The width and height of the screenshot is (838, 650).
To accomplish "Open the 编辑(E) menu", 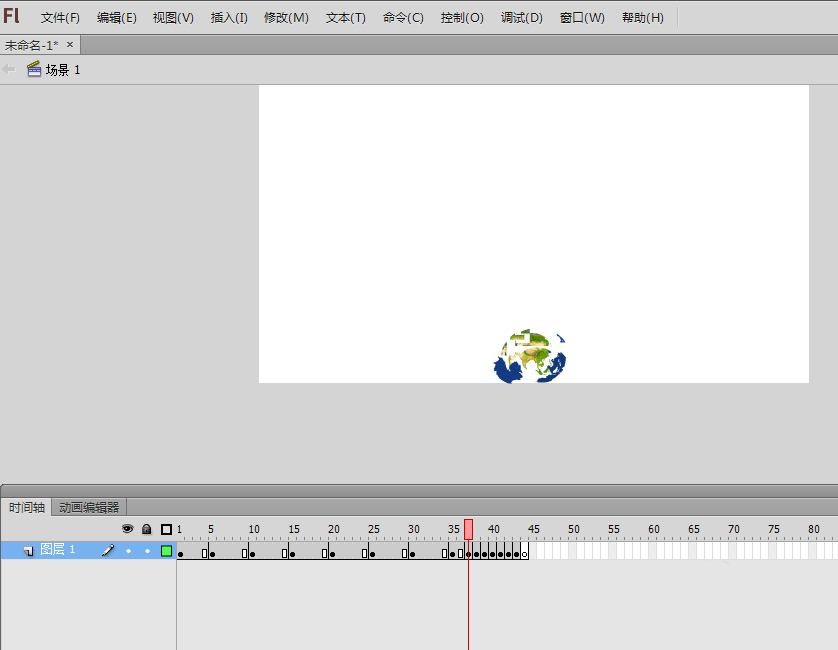I will (x=117, y=18).
